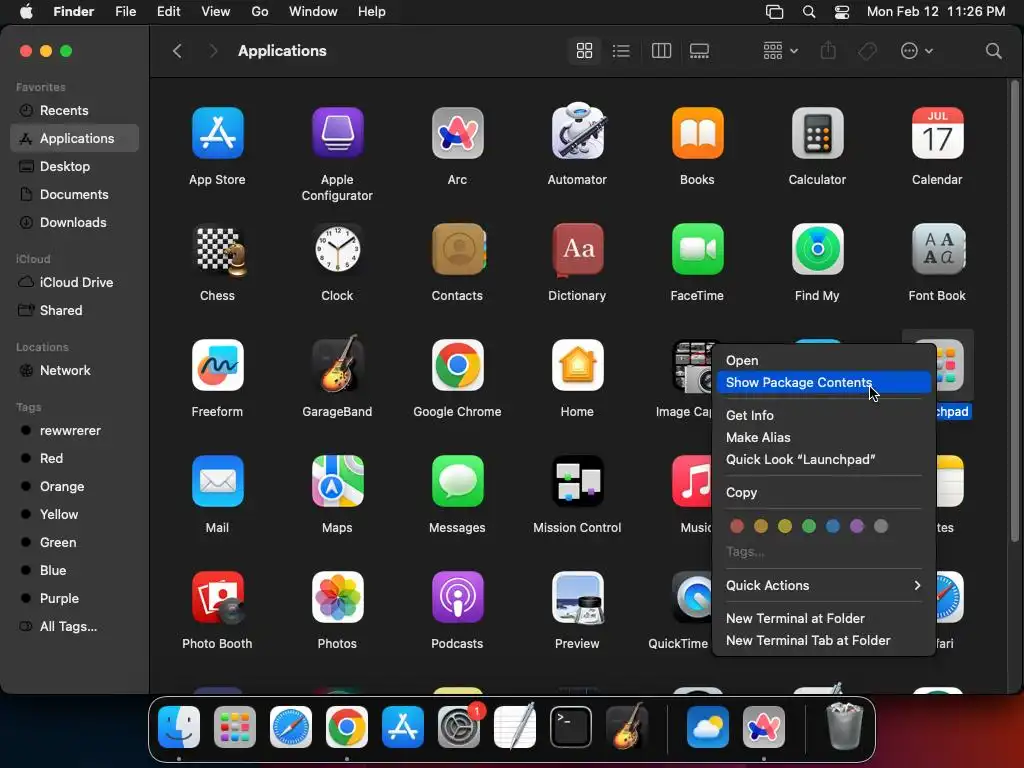Select the Freeform app icon
The height and width of the screenshot is (768, 1024).
(x=217, y=365)
